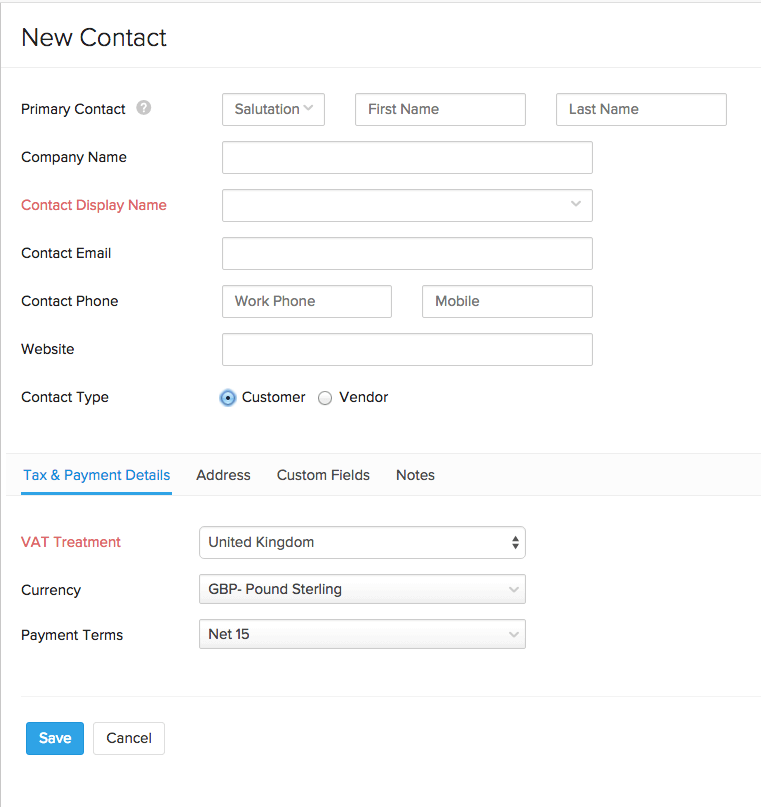Click the Work Phone field
This screenshot has width=761, height=807.
307,301
